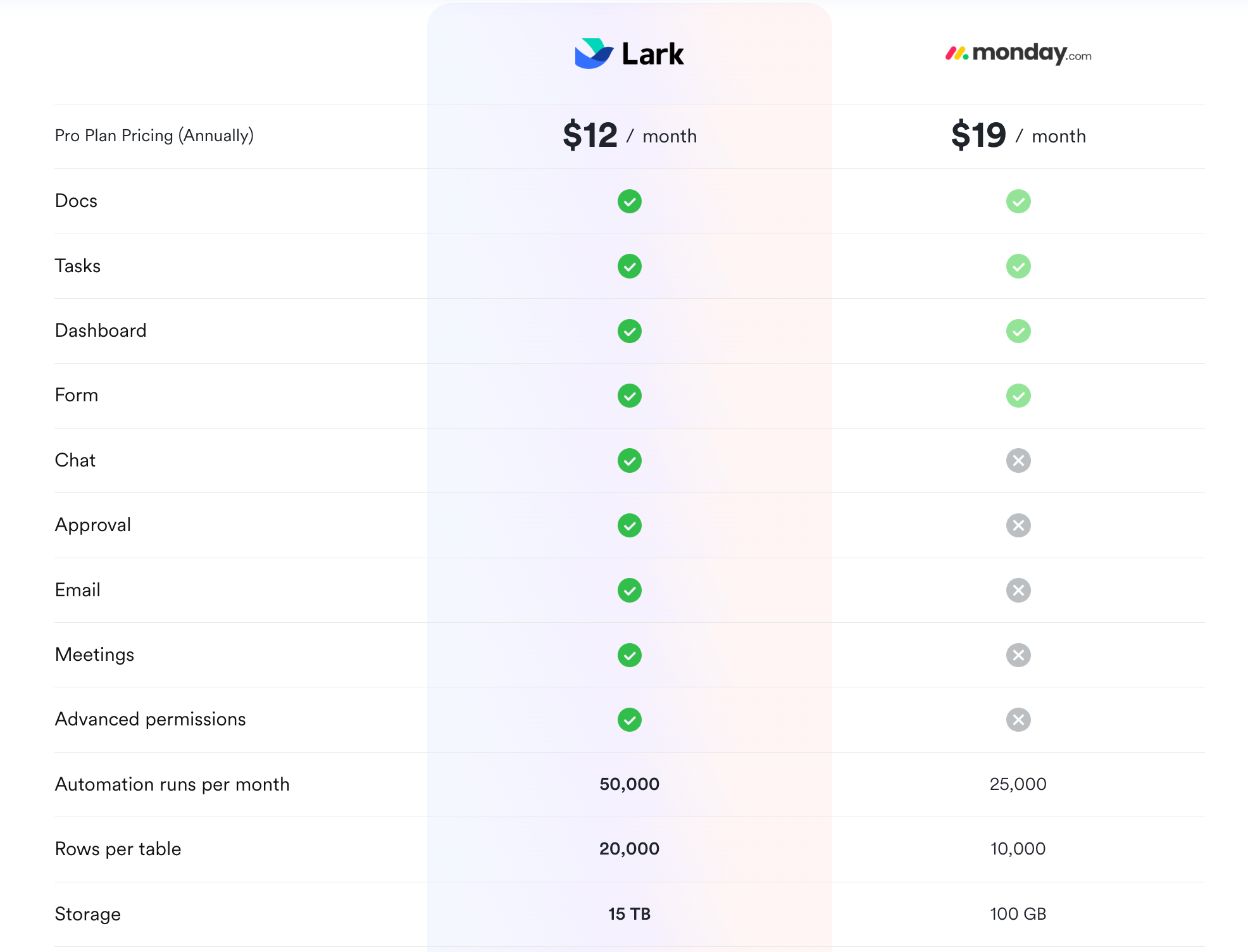This screenshot has width=1248, height=952.
Task: Click the 'Dashboard' row label
Action: click(x=101, y=330)
